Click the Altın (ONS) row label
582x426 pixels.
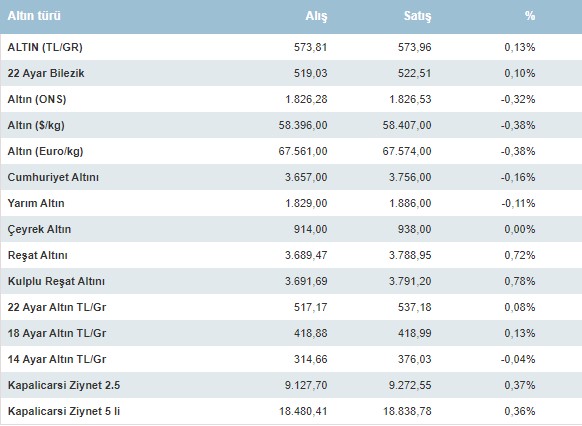coord(37,99)
